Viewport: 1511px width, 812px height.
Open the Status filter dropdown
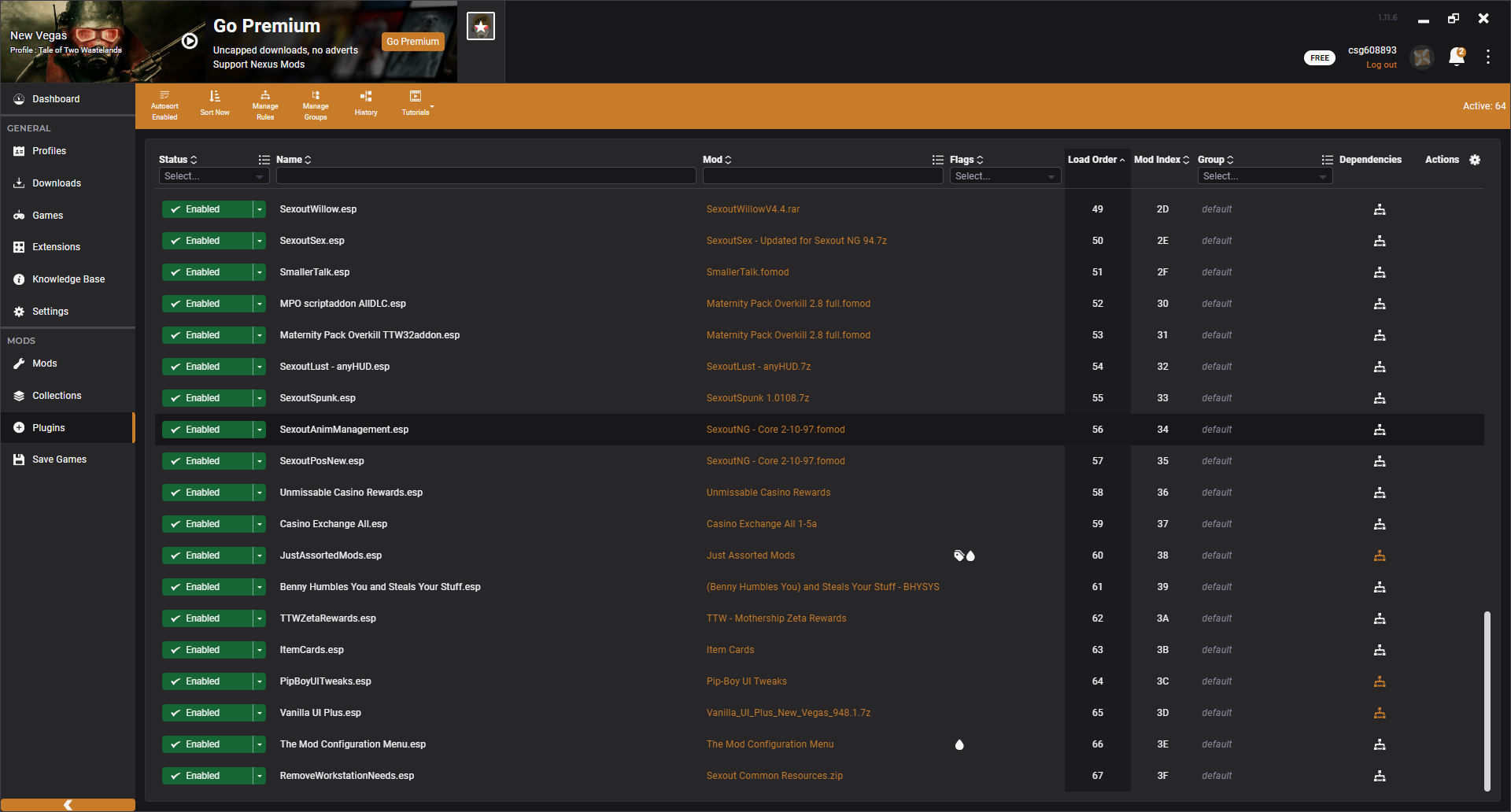click(x=214, y=176)
